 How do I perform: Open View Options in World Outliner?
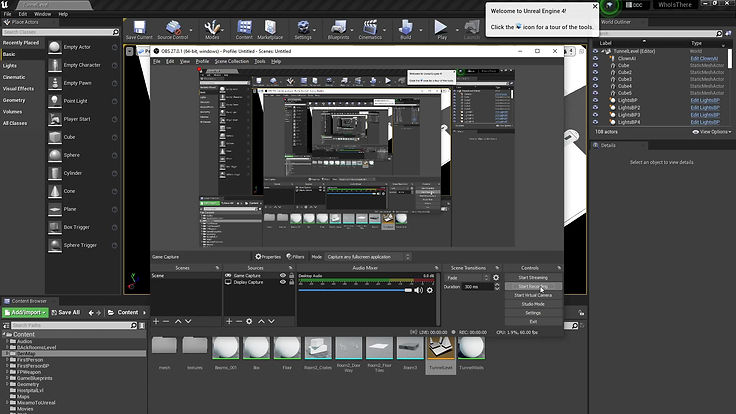tap(712, 132)
